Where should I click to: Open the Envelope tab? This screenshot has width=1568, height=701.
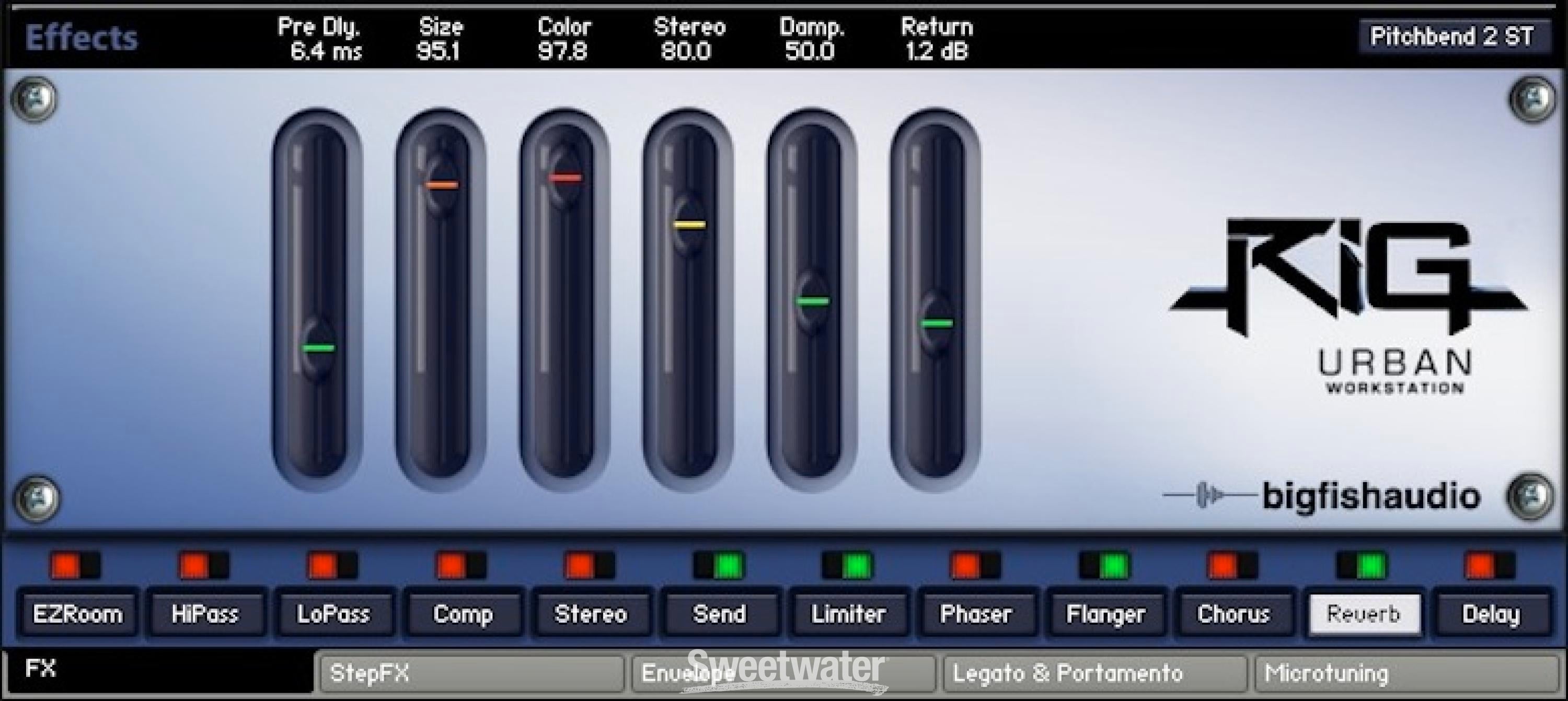tap(783, 673)
